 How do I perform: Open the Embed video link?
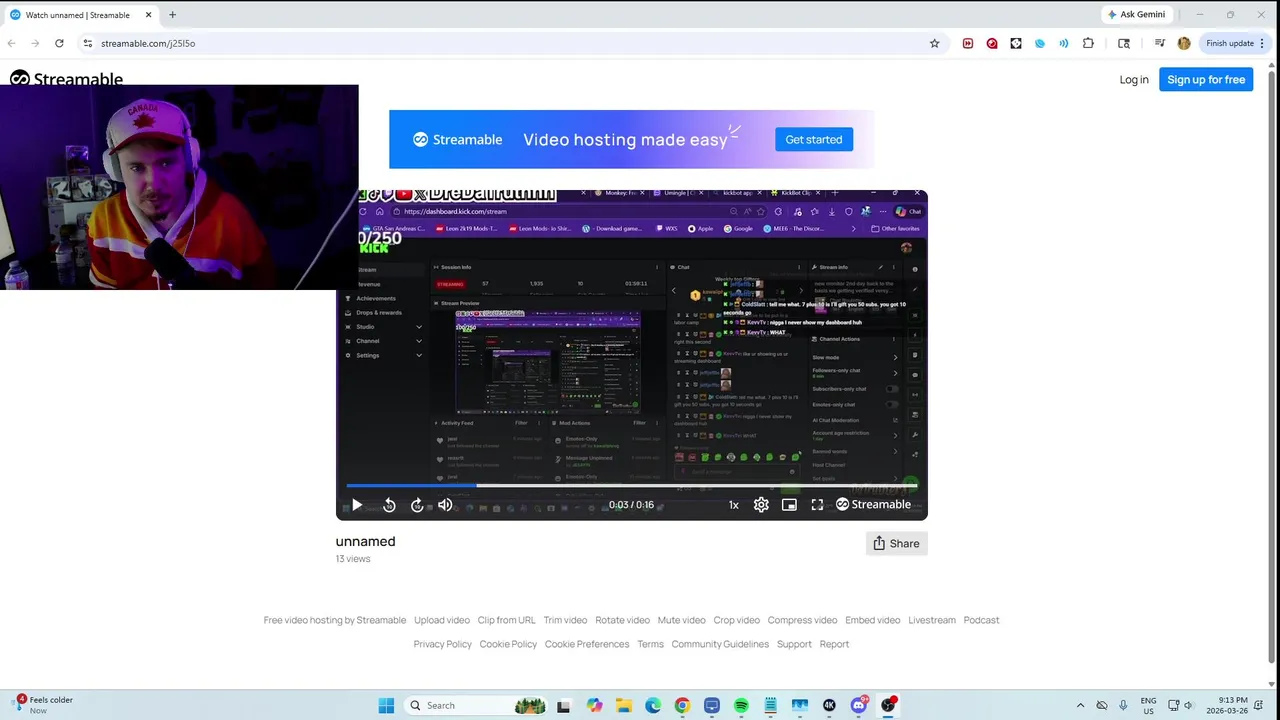[873, 620]
